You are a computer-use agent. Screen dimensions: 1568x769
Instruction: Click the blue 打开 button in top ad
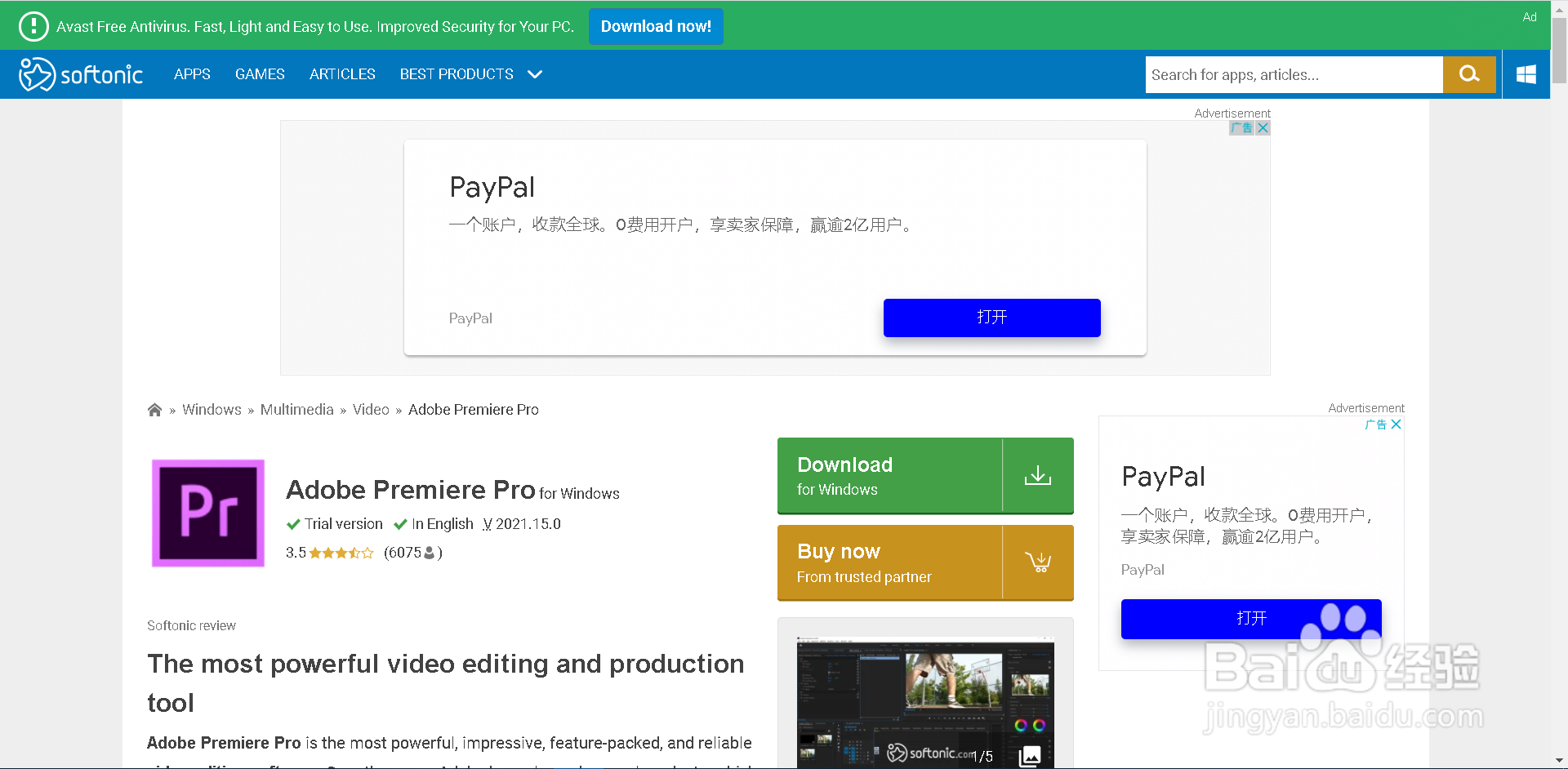[x=992, y=318]
